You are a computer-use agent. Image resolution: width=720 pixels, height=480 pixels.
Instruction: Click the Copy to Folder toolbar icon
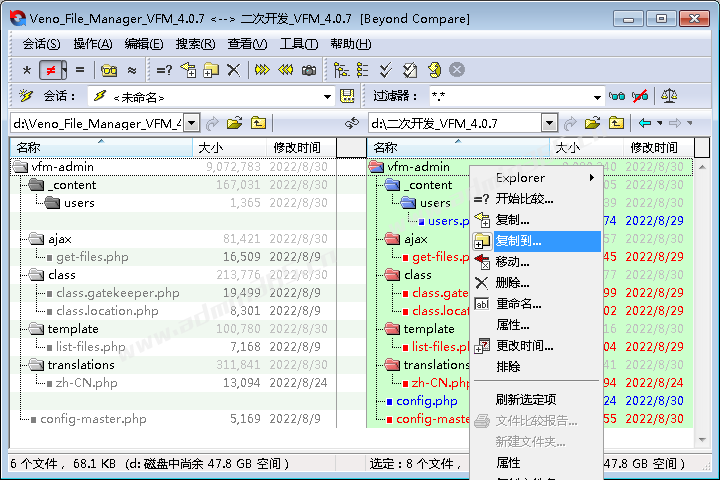point(211,70)
